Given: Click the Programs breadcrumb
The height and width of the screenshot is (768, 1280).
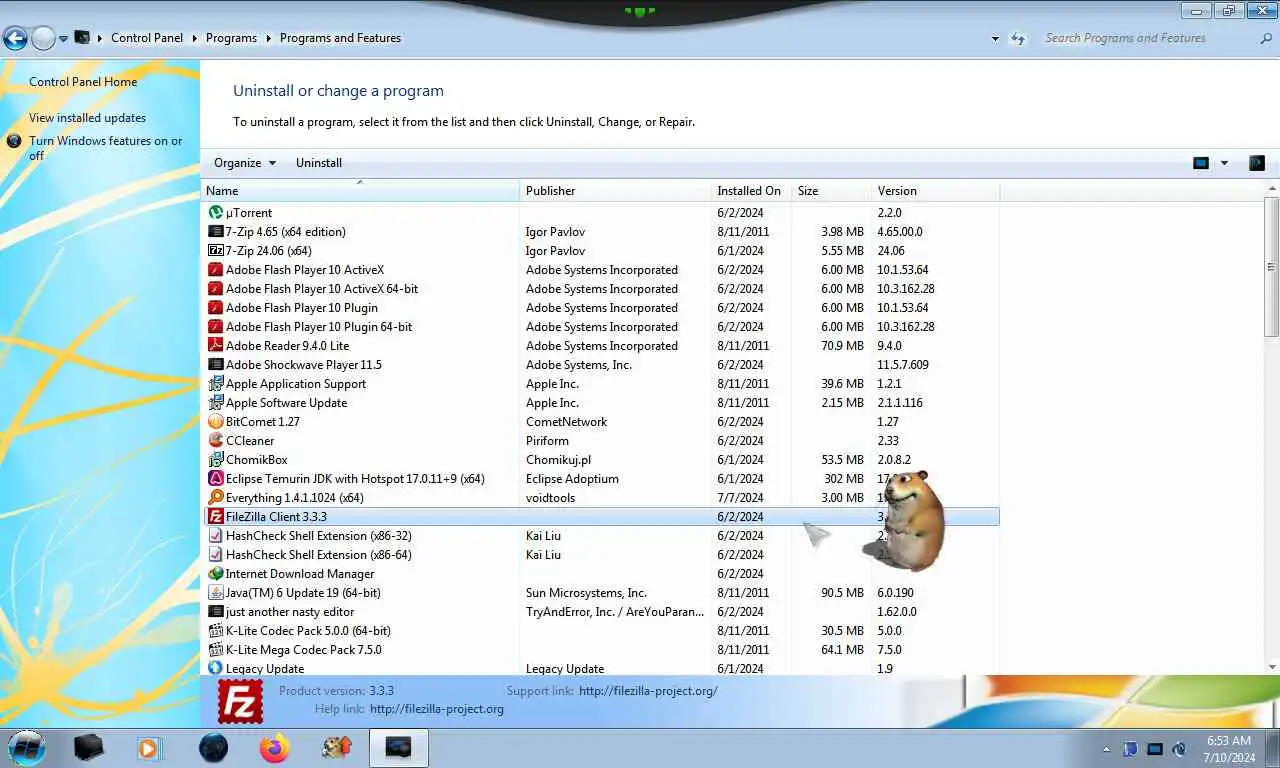Looking at the screenshot, I should click(x=231, y=38).
